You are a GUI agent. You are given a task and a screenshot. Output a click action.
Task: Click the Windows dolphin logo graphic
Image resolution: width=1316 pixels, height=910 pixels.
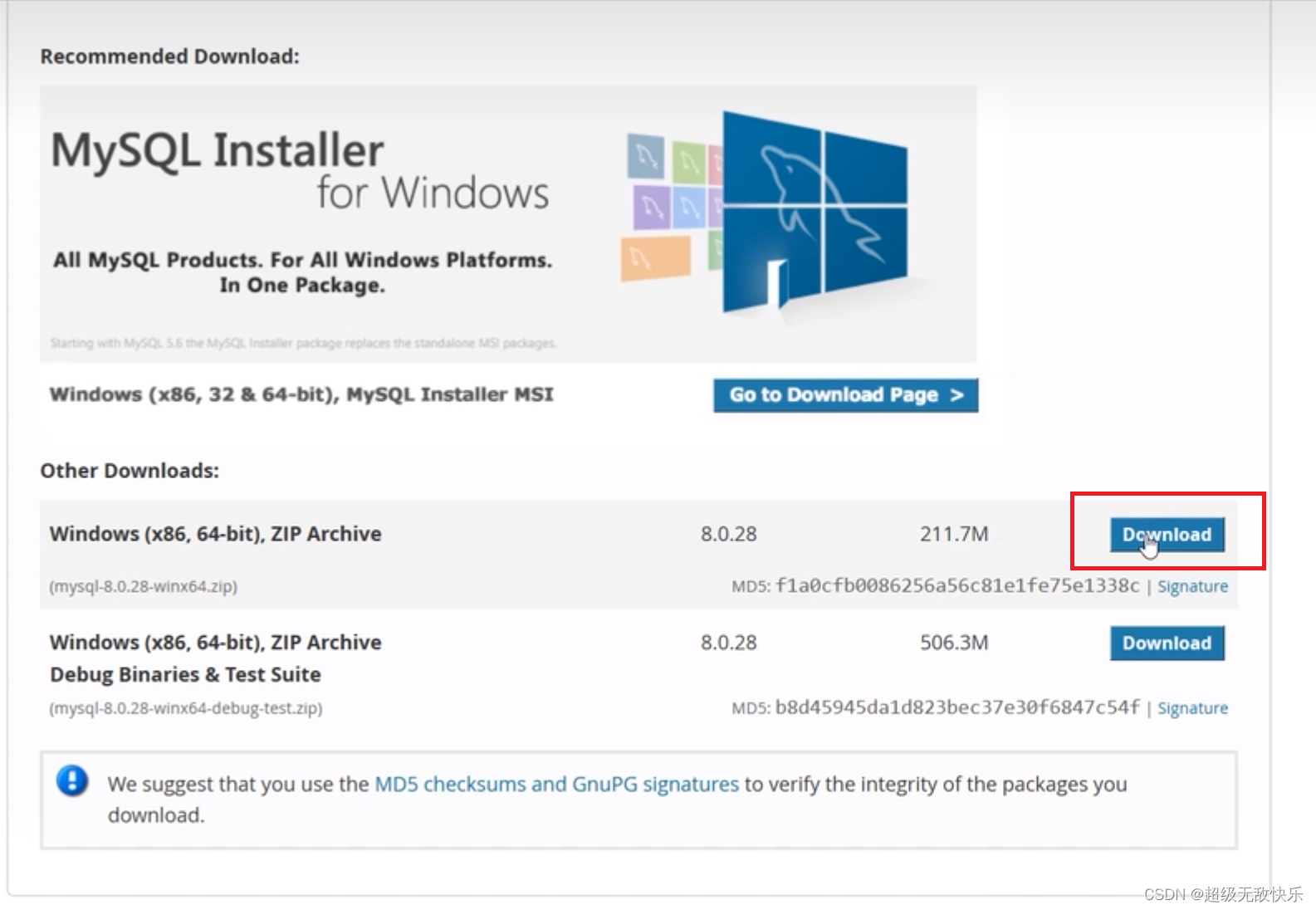pyautogui.click(x=815, y=214)
